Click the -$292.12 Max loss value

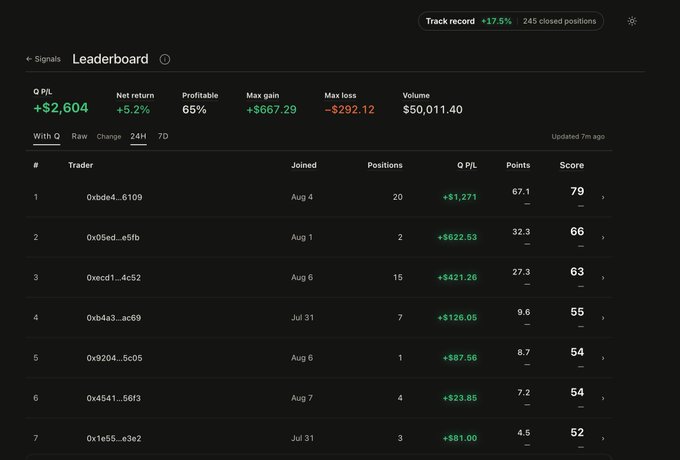[350, 110]
